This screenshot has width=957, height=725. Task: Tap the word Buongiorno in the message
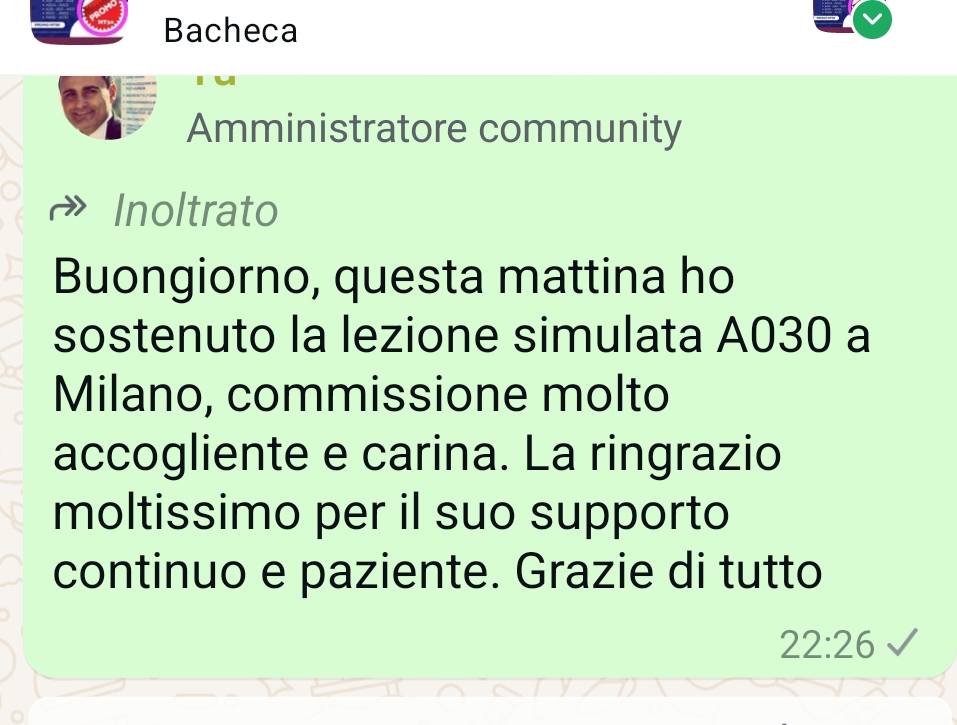click(186, 277)
